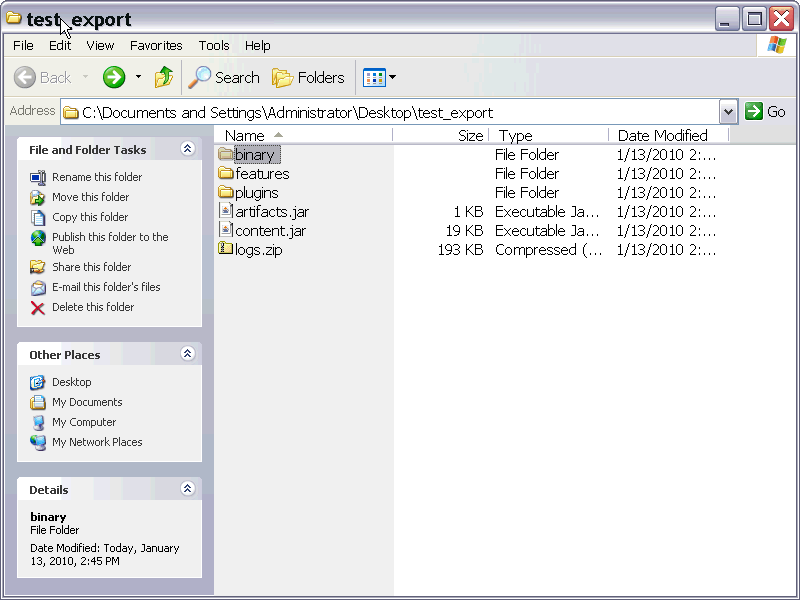
Task: Click the Go button
Action: point(765,111)
